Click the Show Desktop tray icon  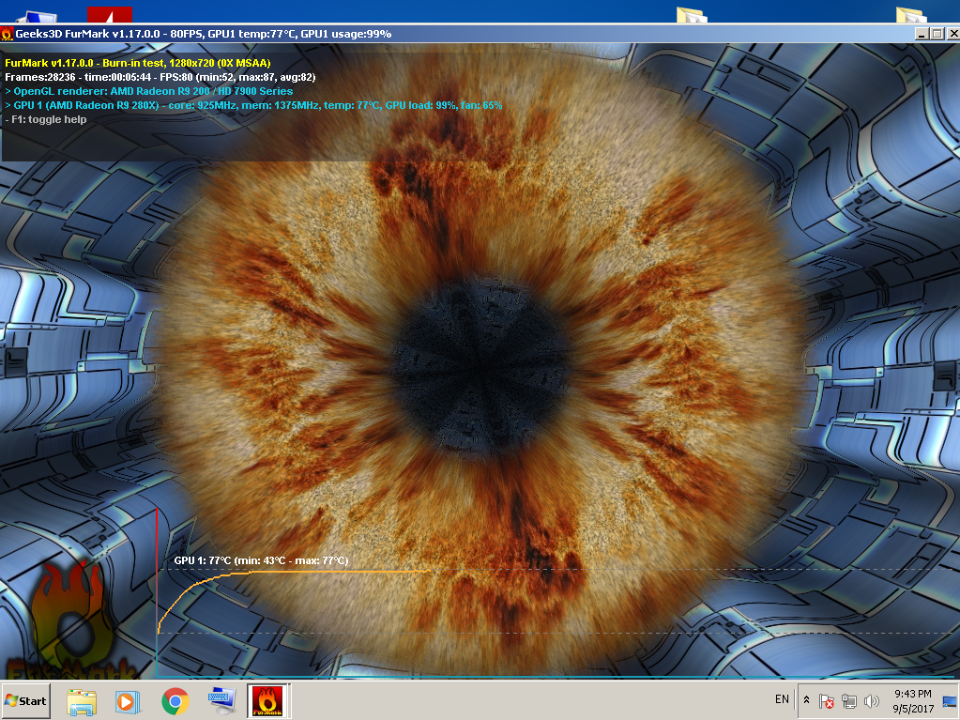click(x=950, y=702)
